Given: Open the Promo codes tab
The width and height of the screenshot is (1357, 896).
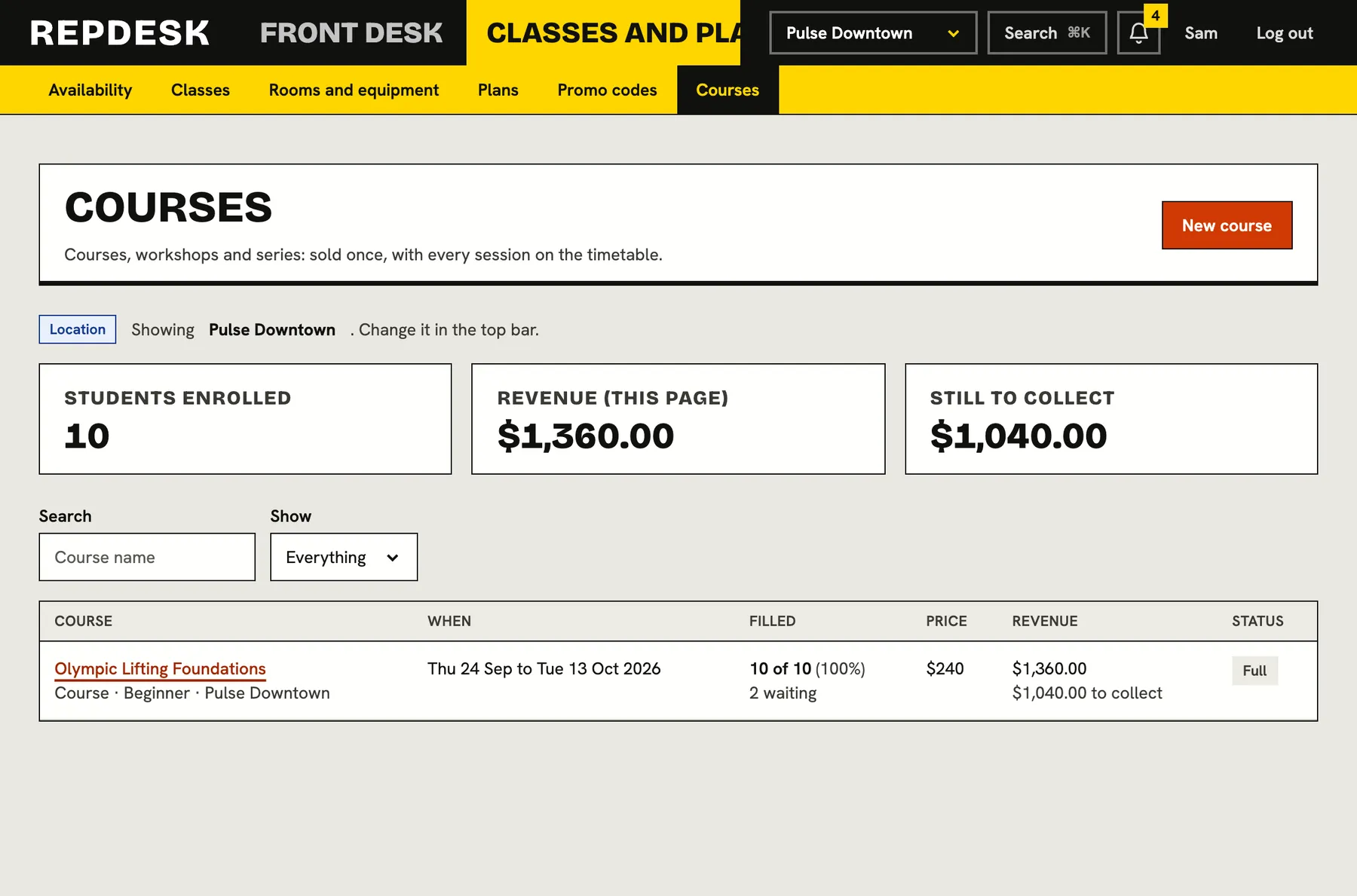Looking at the screenshot, I should pyautogui.click(x=607, y=90).
